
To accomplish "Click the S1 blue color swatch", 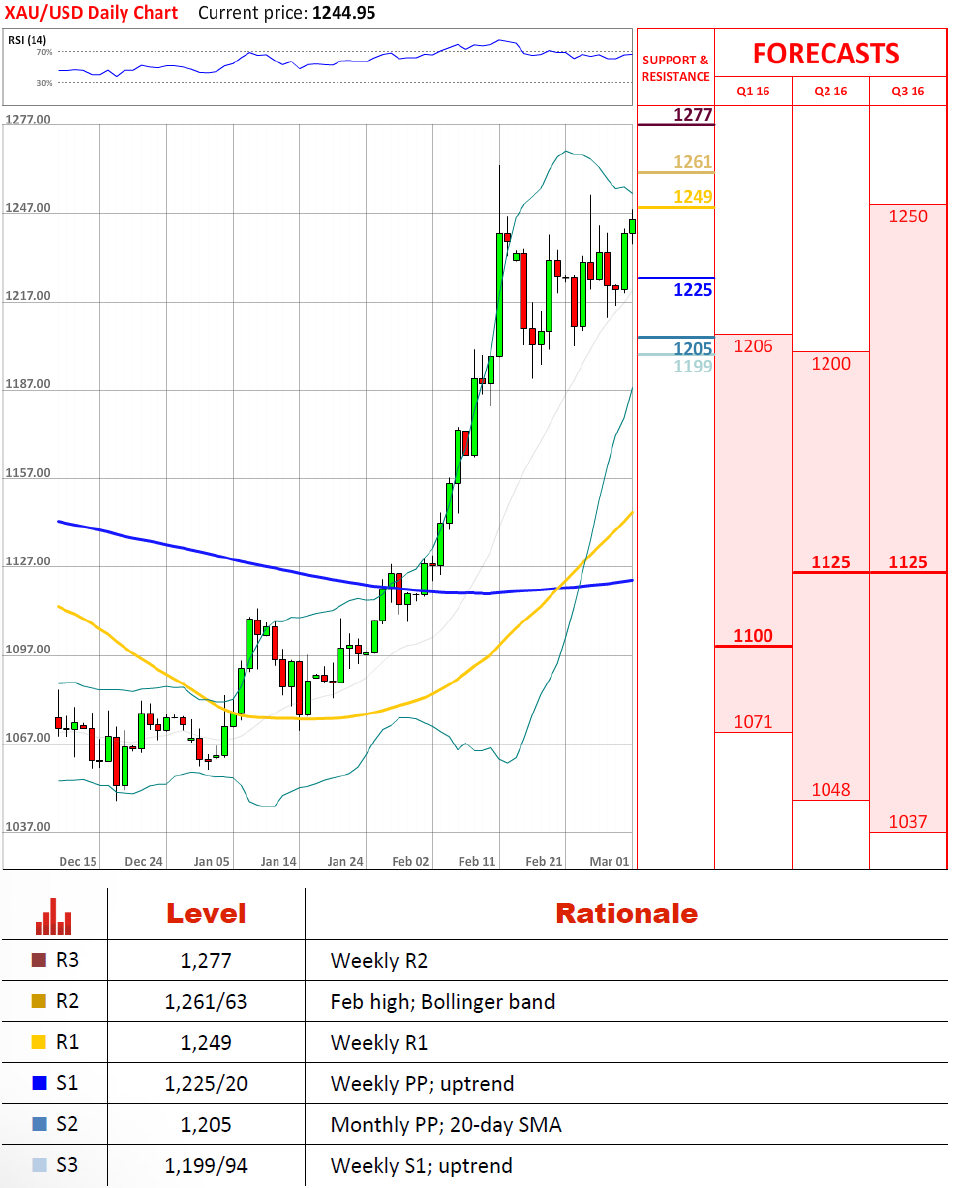I will [x=39, y=1083].
